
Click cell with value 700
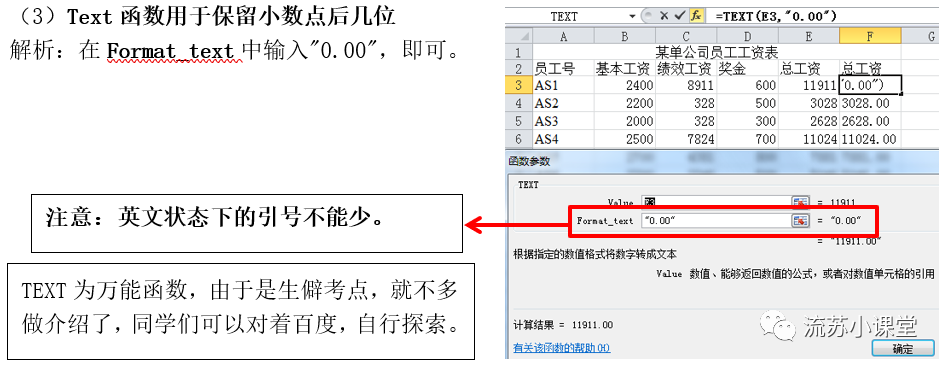coord(747,139)
